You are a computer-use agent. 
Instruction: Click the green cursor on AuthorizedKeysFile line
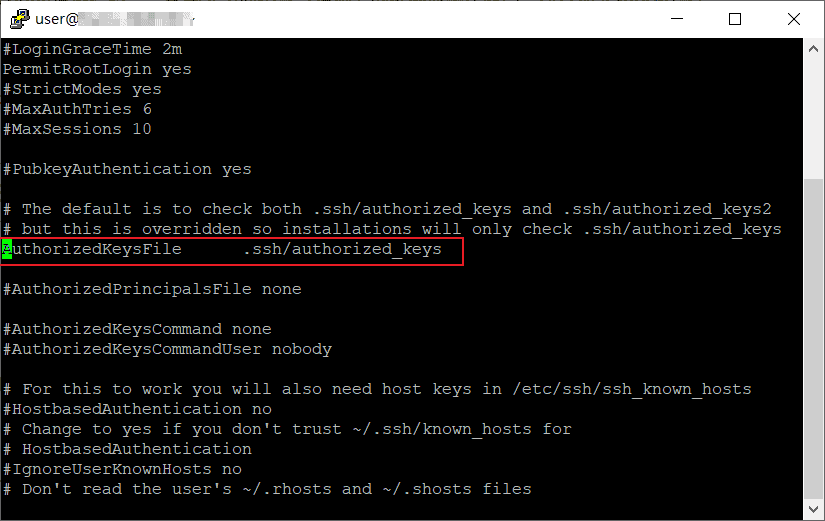click(x=7, y=249)
